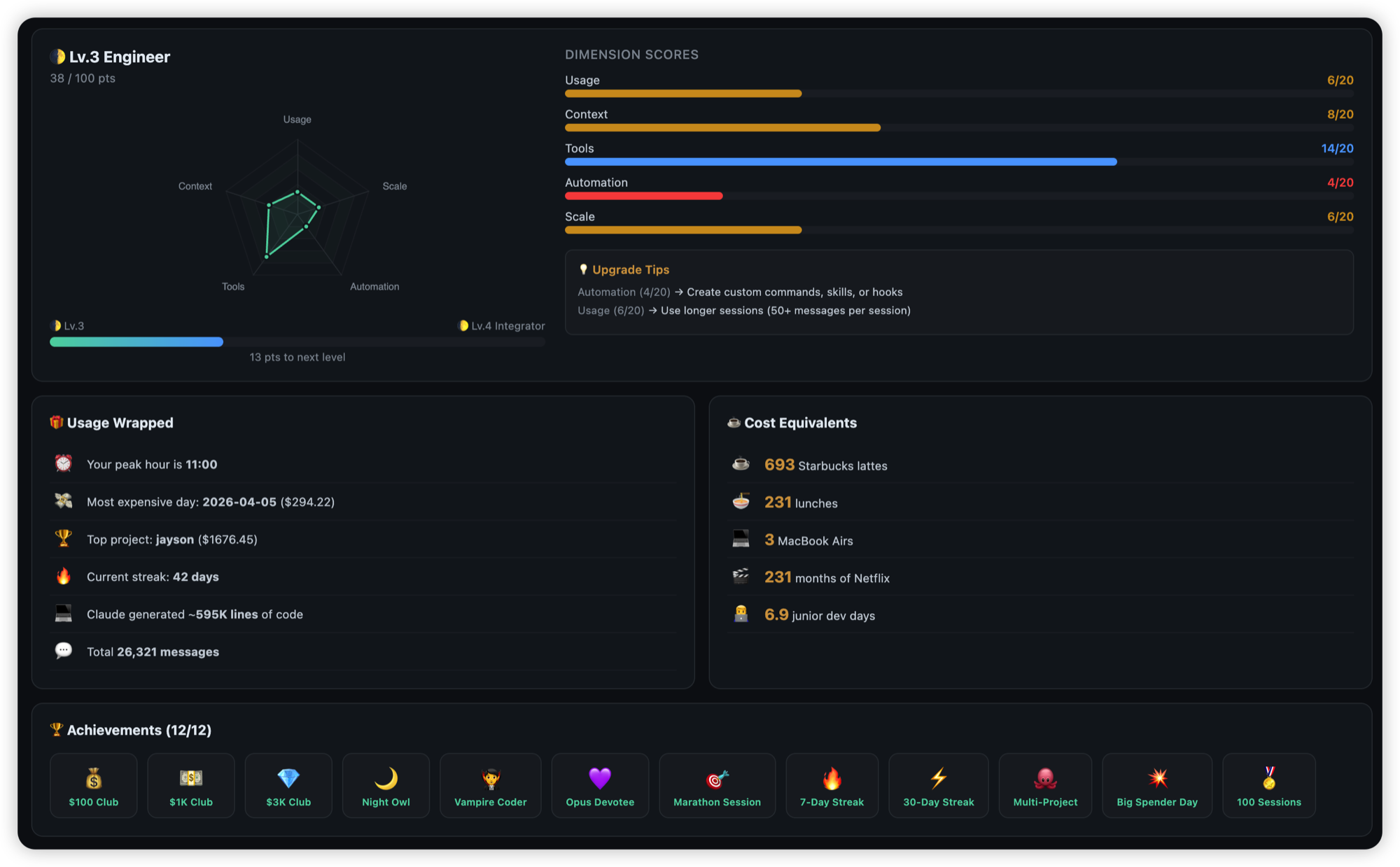Viewport: 1400px width, 867px height.
Task: Click the alarm clock icon beside peak hour
Action: [64, 463]
